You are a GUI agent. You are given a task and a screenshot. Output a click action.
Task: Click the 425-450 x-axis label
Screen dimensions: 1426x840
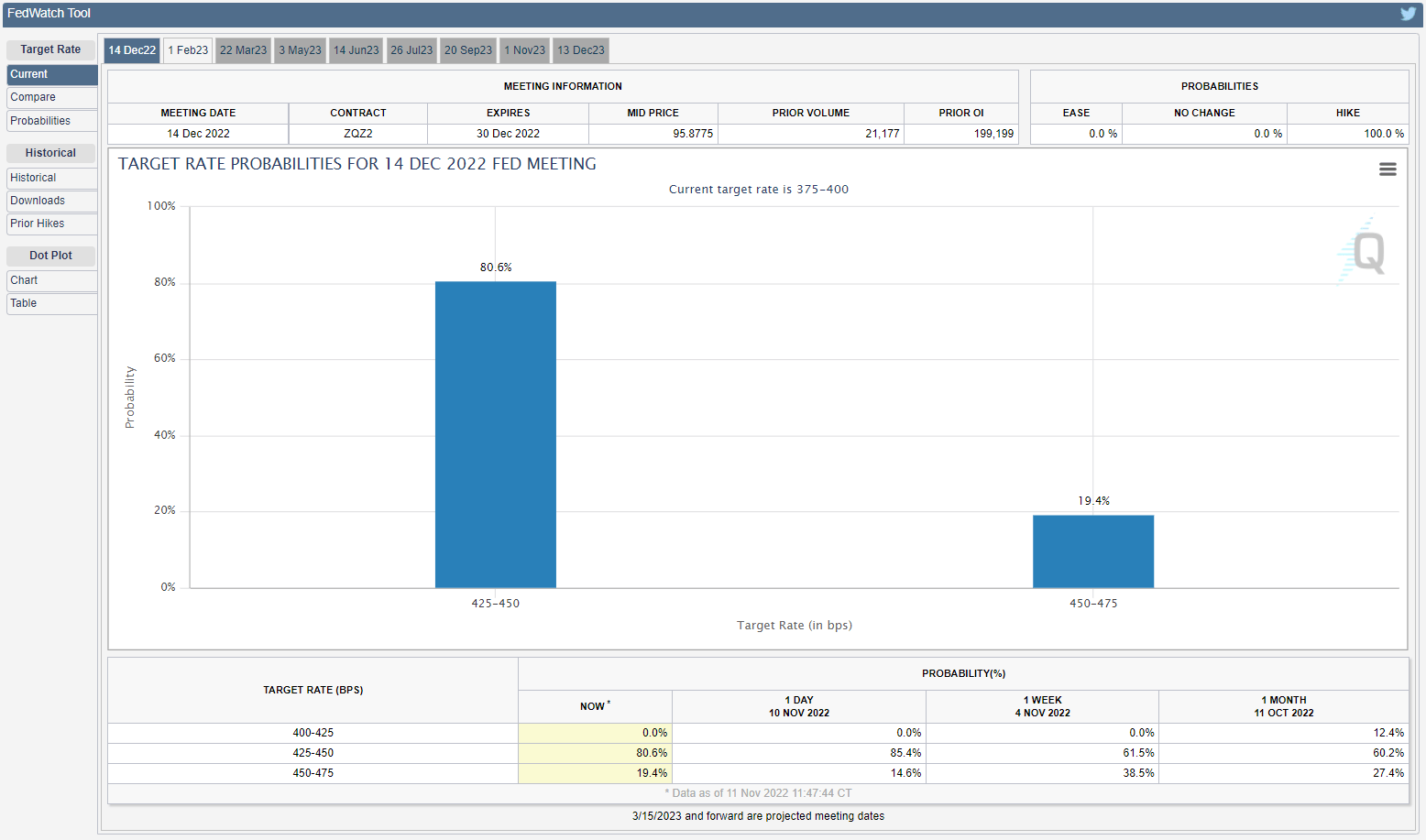[x=496, y=604]
